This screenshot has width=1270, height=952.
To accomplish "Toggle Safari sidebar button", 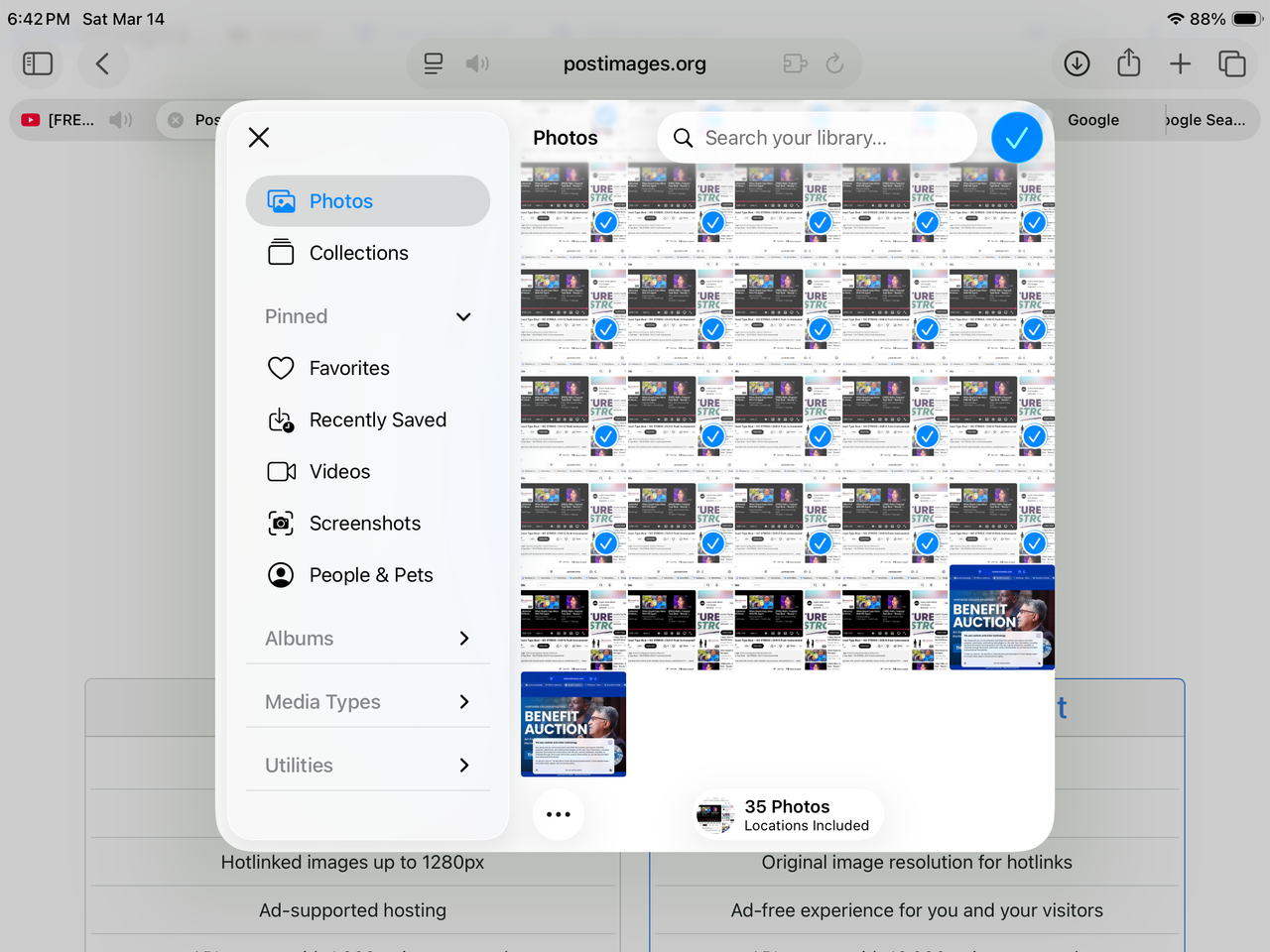I will pyautogui.click(x=38, y=63).
